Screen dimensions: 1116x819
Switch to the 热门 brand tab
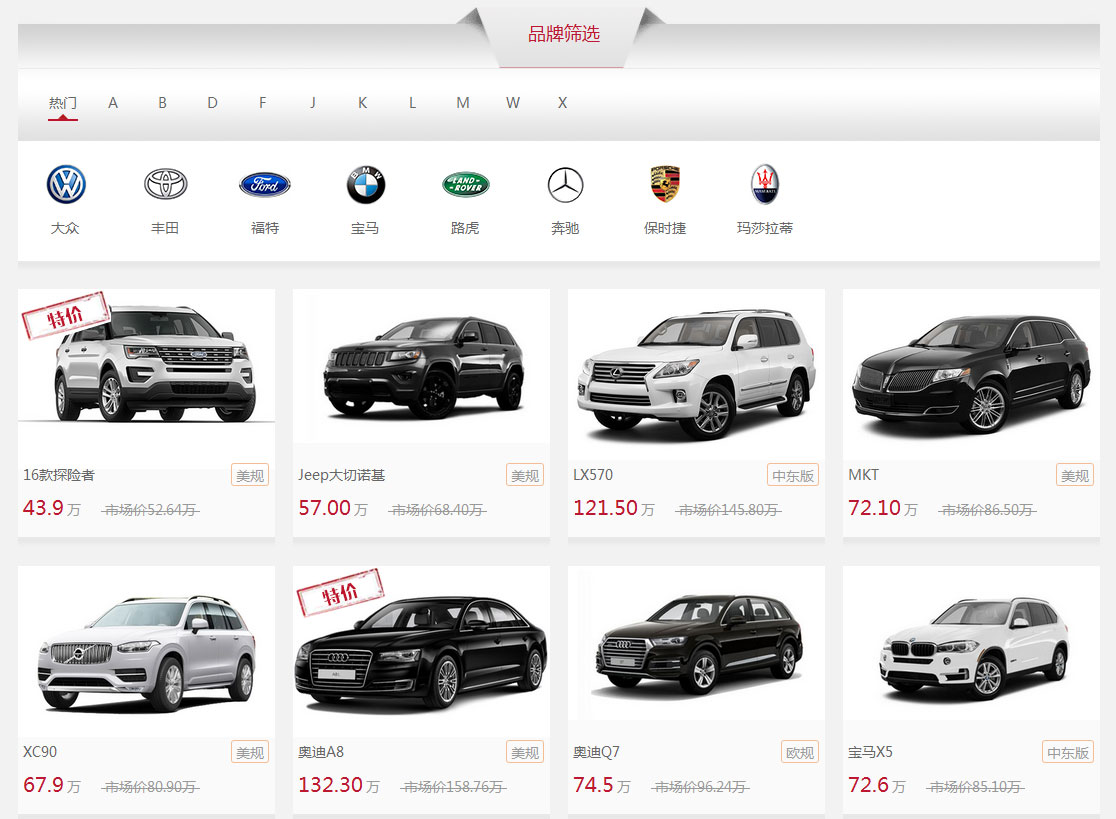click(x=62, y=103)
